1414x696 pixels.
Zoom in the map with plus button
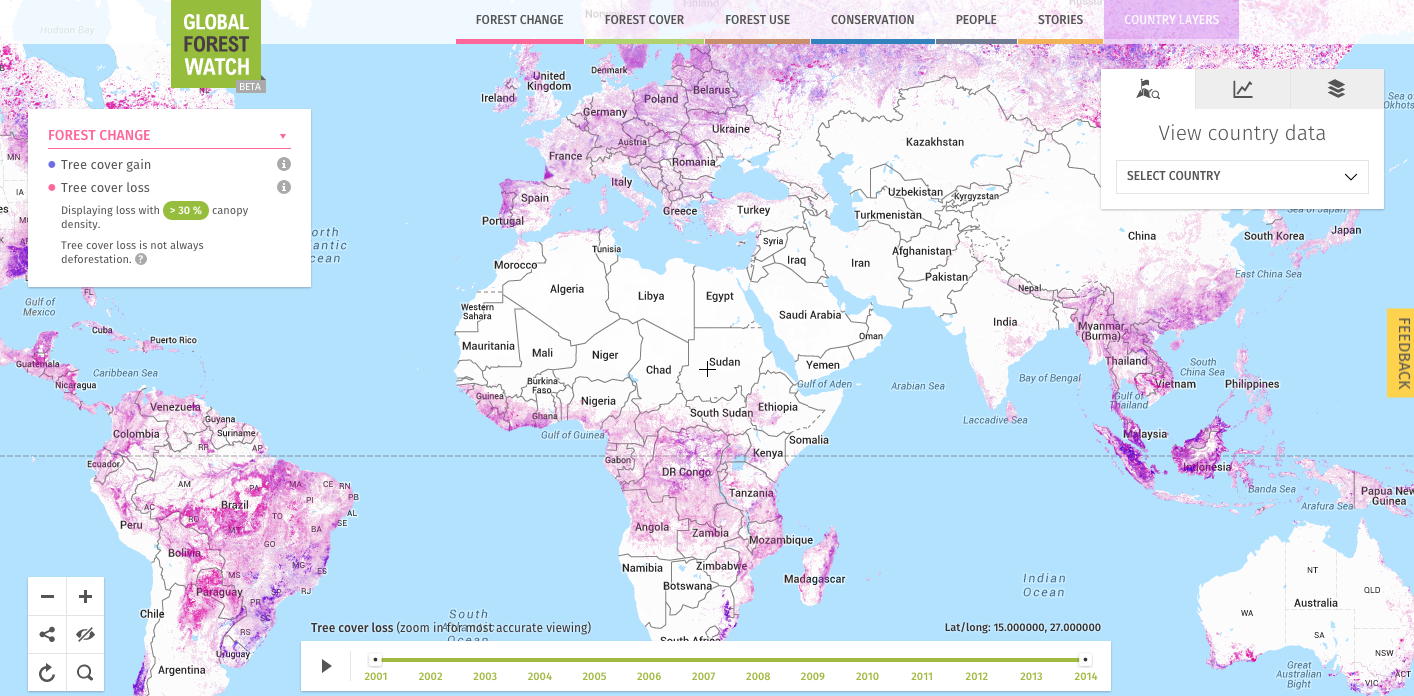pos(85,597)
